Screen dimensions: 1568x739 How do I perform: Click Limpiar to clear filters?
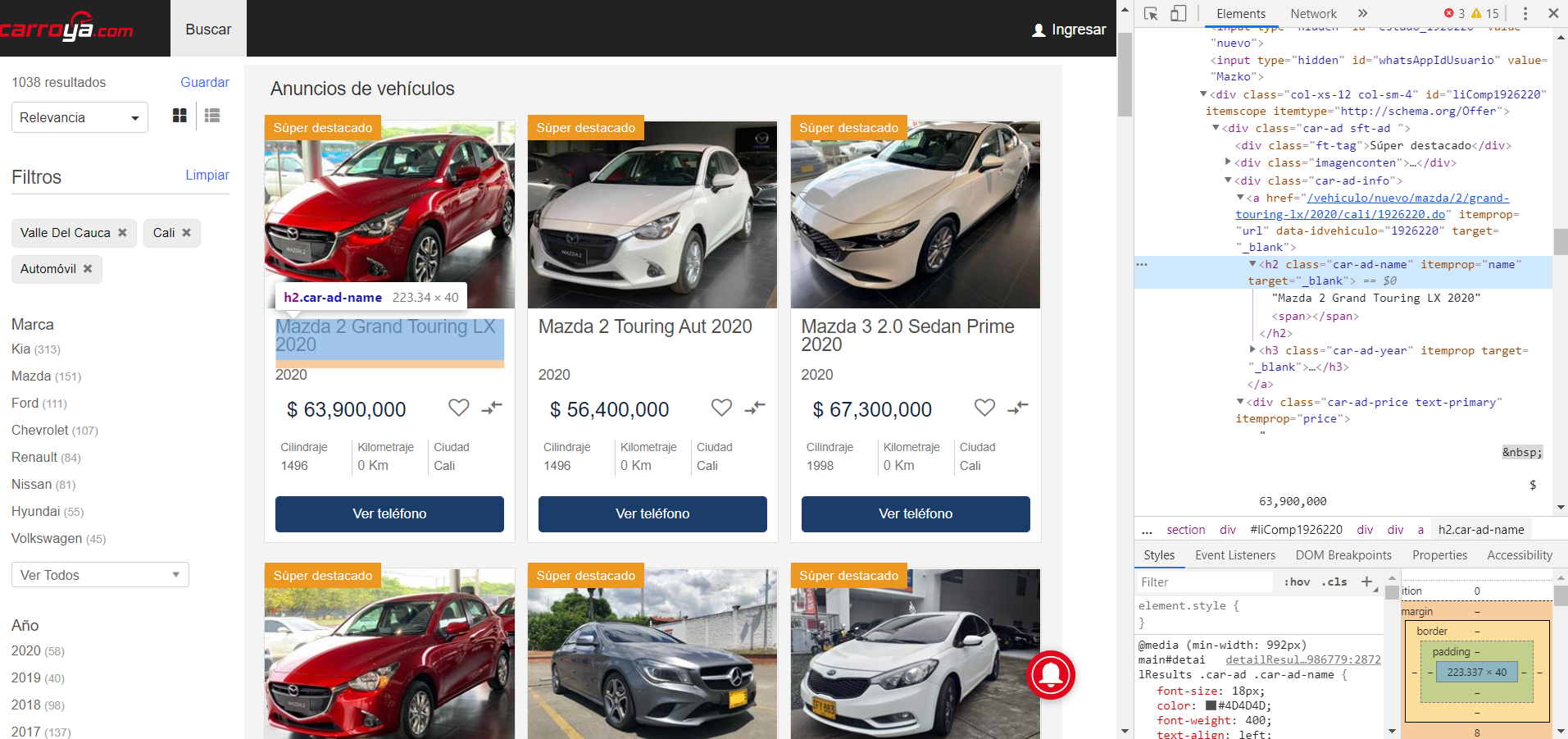click(207, 175)
